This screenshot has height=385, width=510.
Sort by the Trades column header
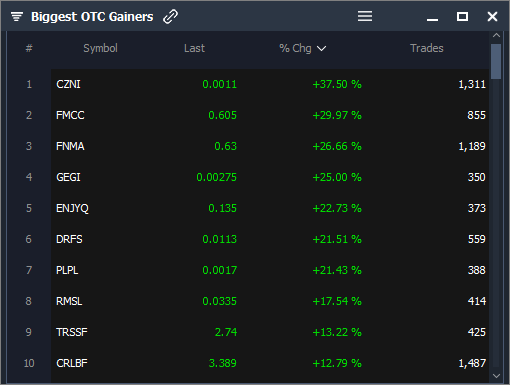(427, 48)
